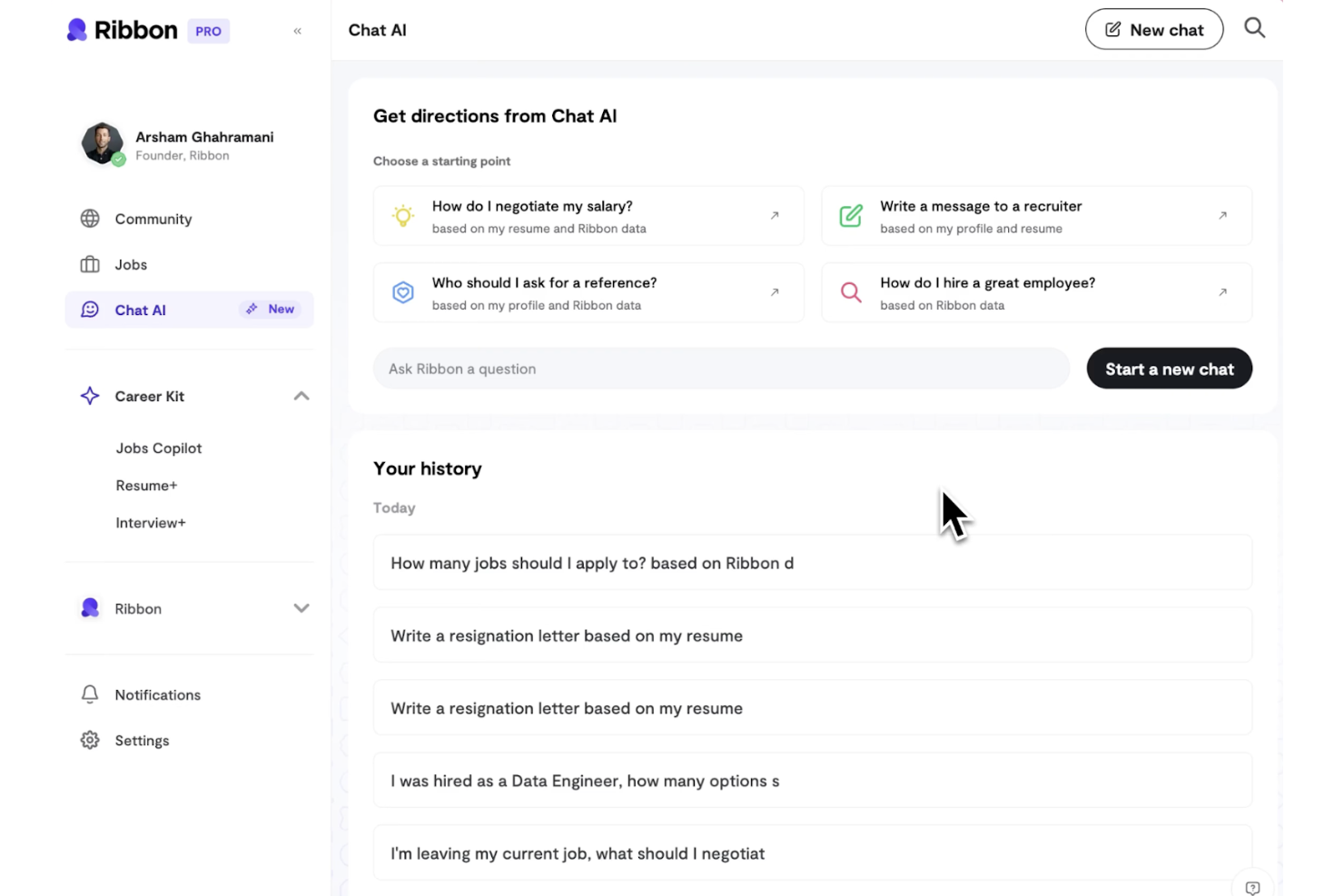The image size is (1344, 896).
Task: Click the Ask Ribbon a question field
Action: (721, 369)
